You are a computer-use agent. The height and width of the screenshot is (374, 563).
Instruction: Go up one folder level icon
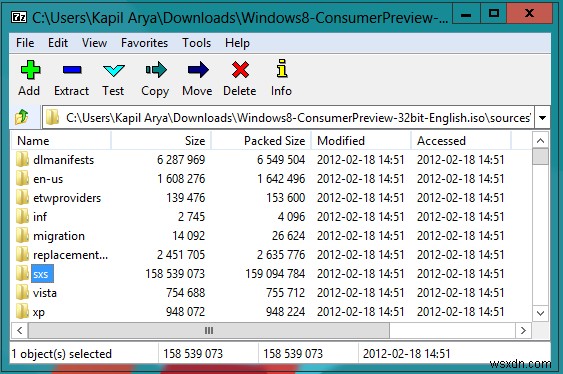22,117
